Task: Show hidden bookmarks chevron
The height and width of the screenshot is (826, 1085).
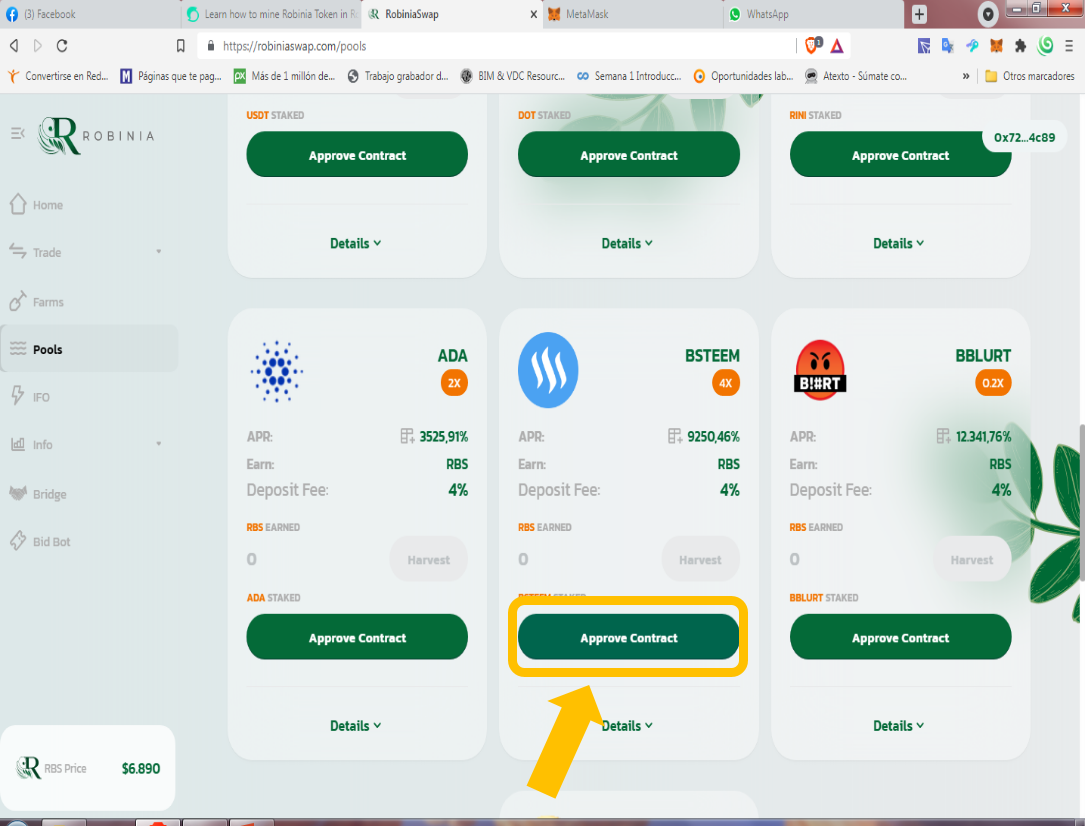Action: [x=965, y=76]
